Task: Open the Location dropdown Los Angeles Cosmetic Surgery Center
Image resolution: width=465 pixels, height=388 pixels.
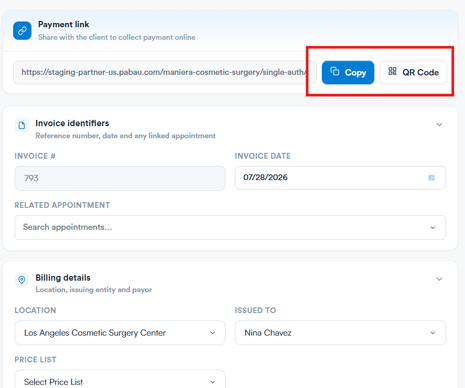Action: point(120,333)
